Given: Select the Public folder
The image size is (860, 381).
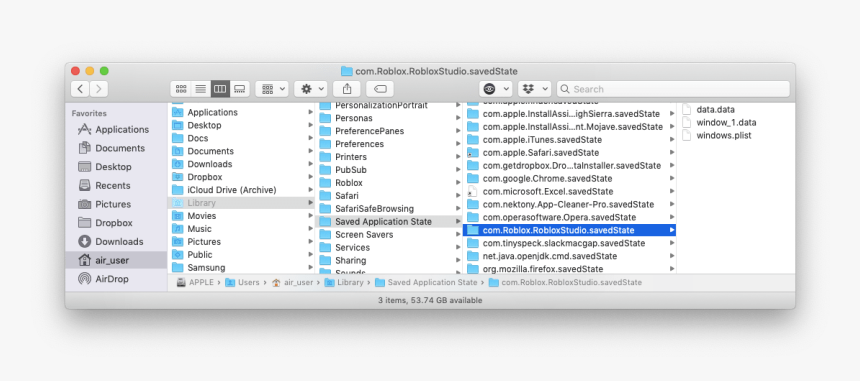Looking at the screenshot, I should [241, 254].
